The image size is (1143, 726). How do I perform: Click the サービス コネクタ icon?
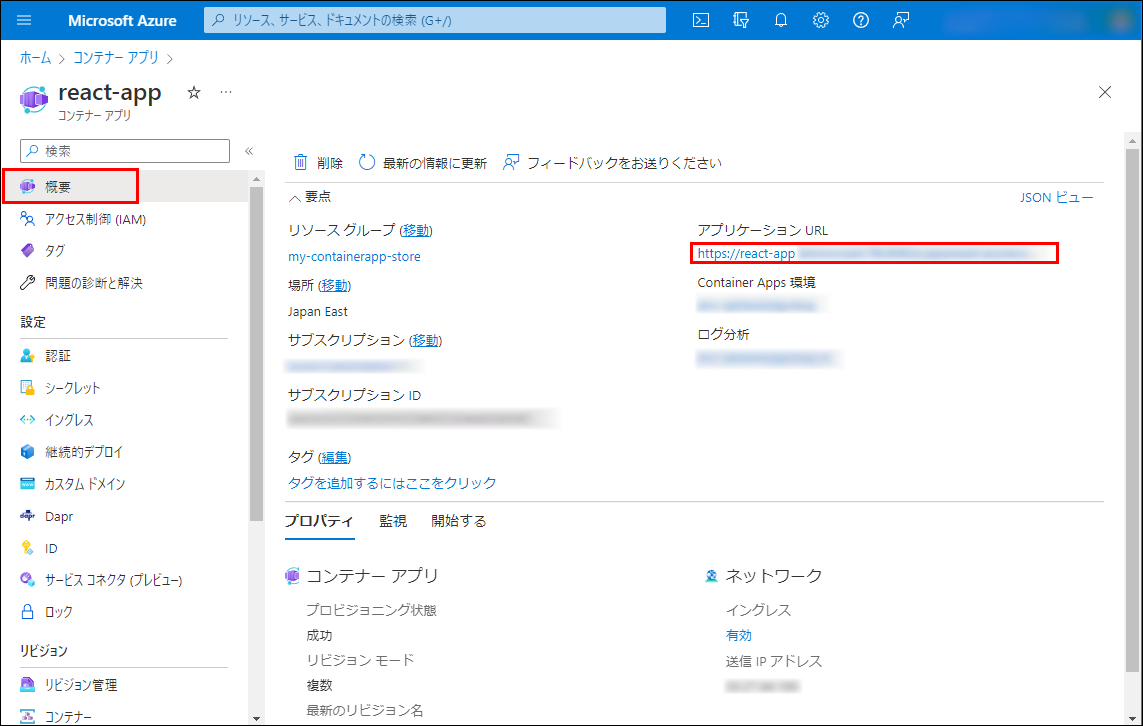click(x=28, y=580)
